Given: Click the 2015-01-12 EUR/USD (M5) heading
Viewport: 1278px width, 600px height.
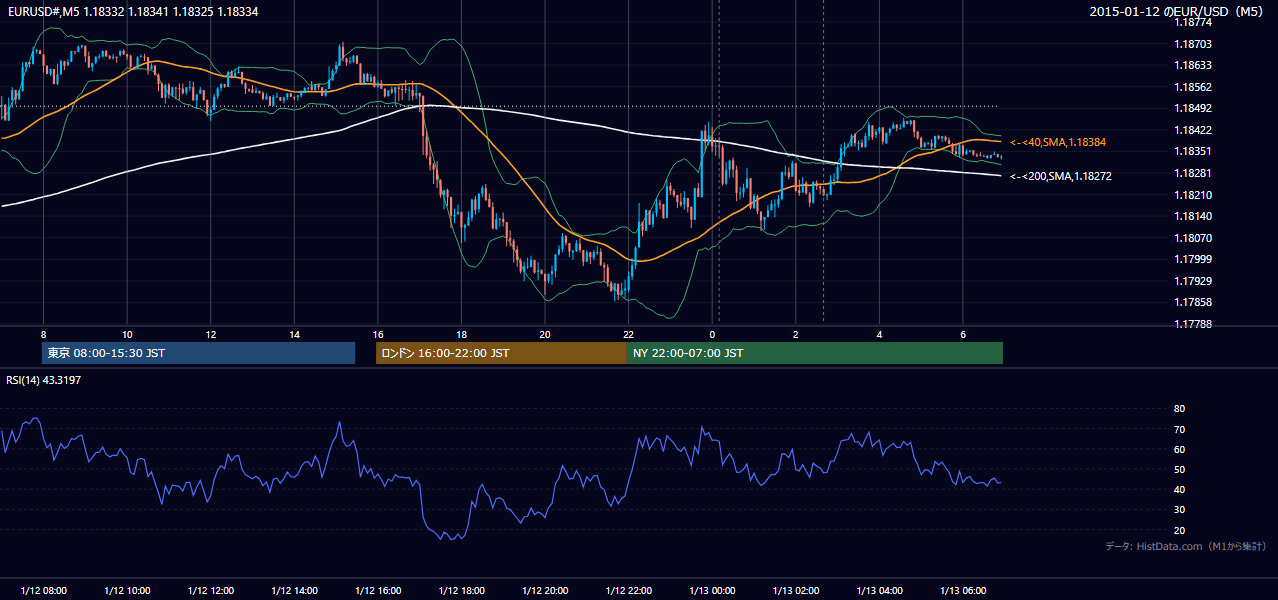Looking at the screenshot, I should (1177, 11).
